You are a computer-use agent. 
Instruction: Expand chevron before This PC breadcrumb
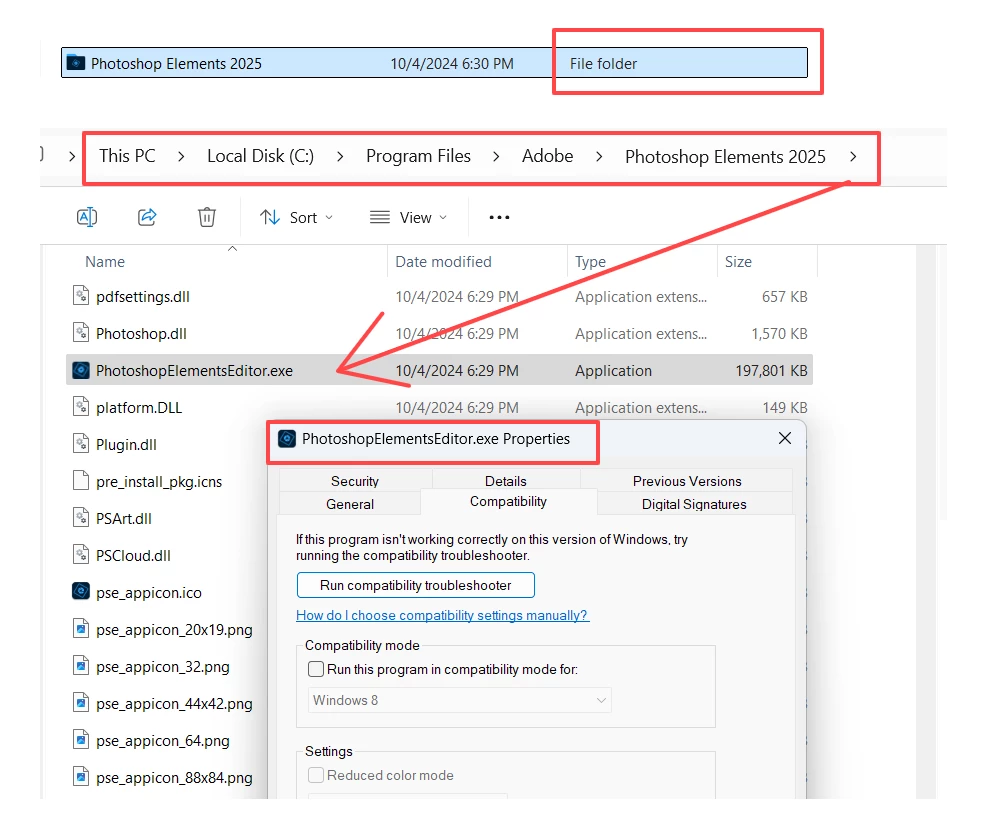(72, 157)
